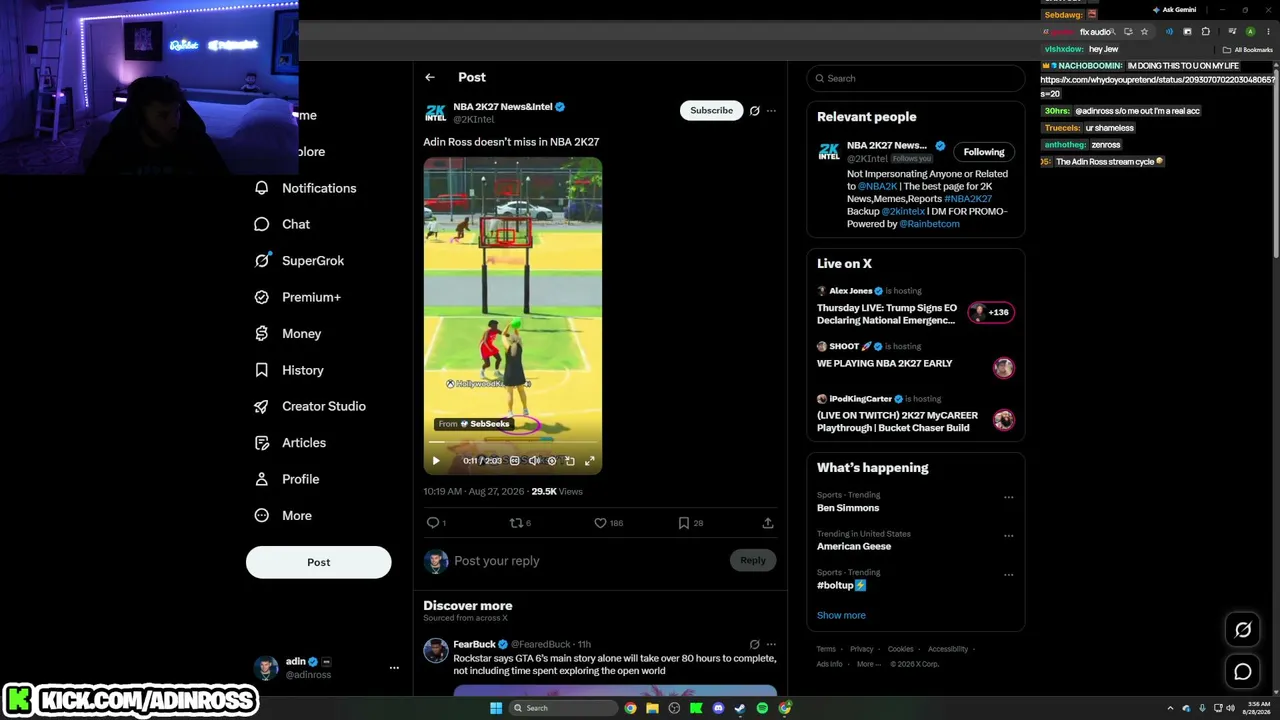Open History in the sidebar
Screen dimensions: 1280x720
[289, 370]
